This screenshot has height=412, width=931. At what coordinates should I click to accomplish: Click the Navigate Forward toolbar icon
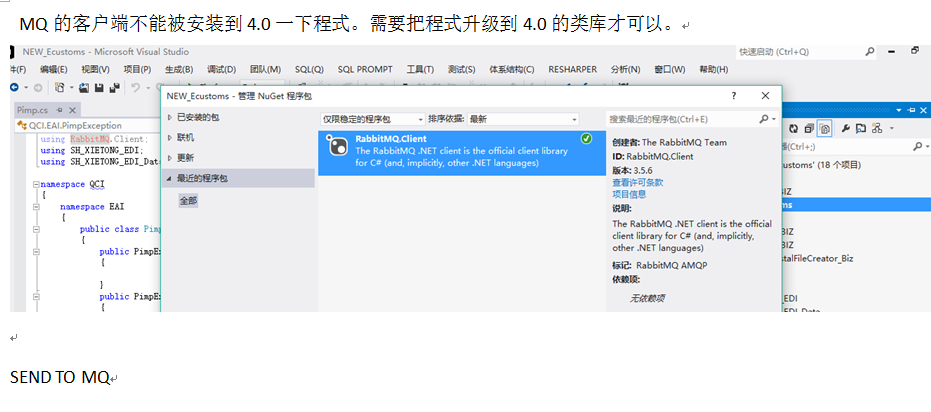37,88
